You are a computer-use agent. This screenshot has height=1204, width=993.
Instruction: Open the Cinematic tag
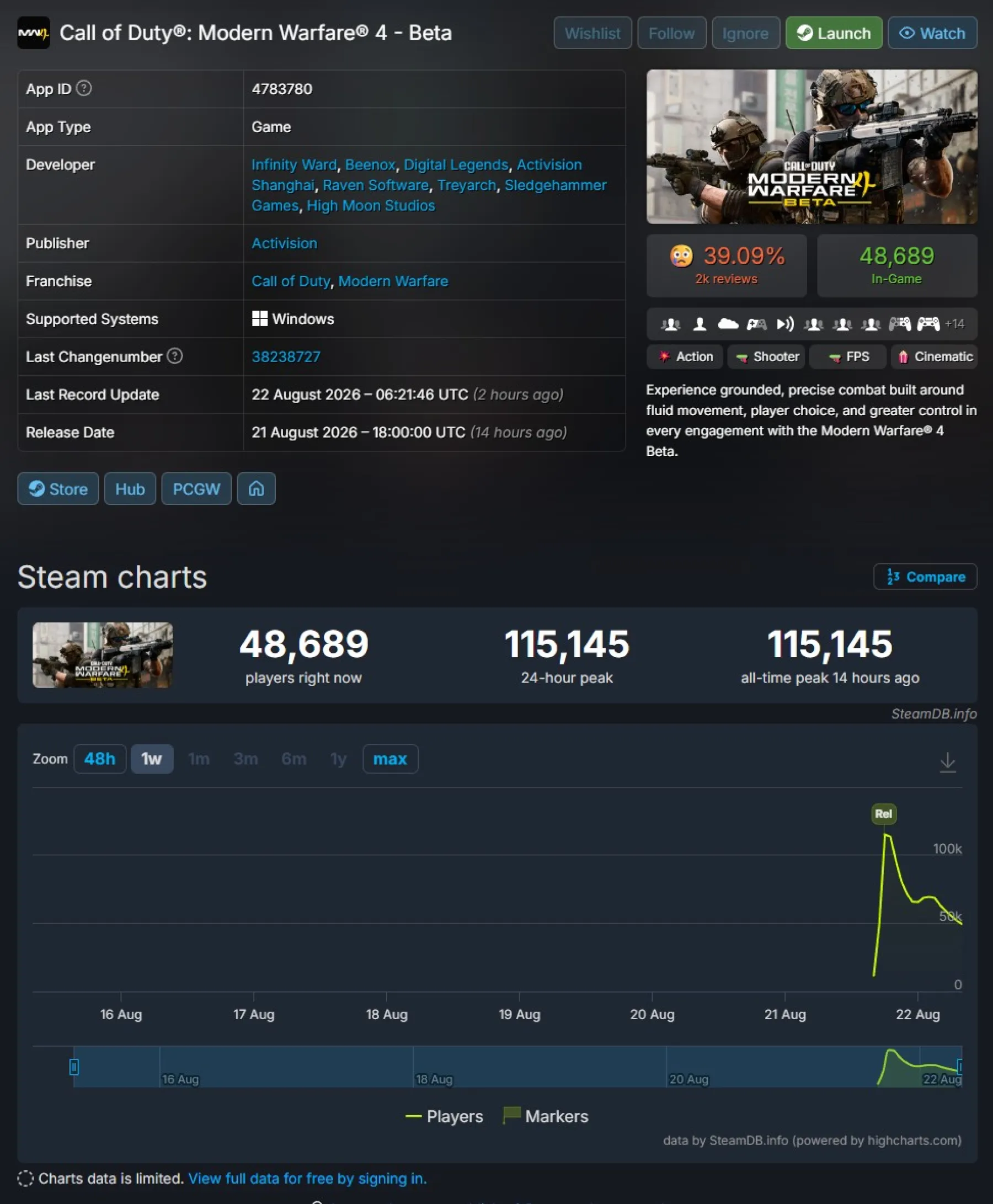934,356
